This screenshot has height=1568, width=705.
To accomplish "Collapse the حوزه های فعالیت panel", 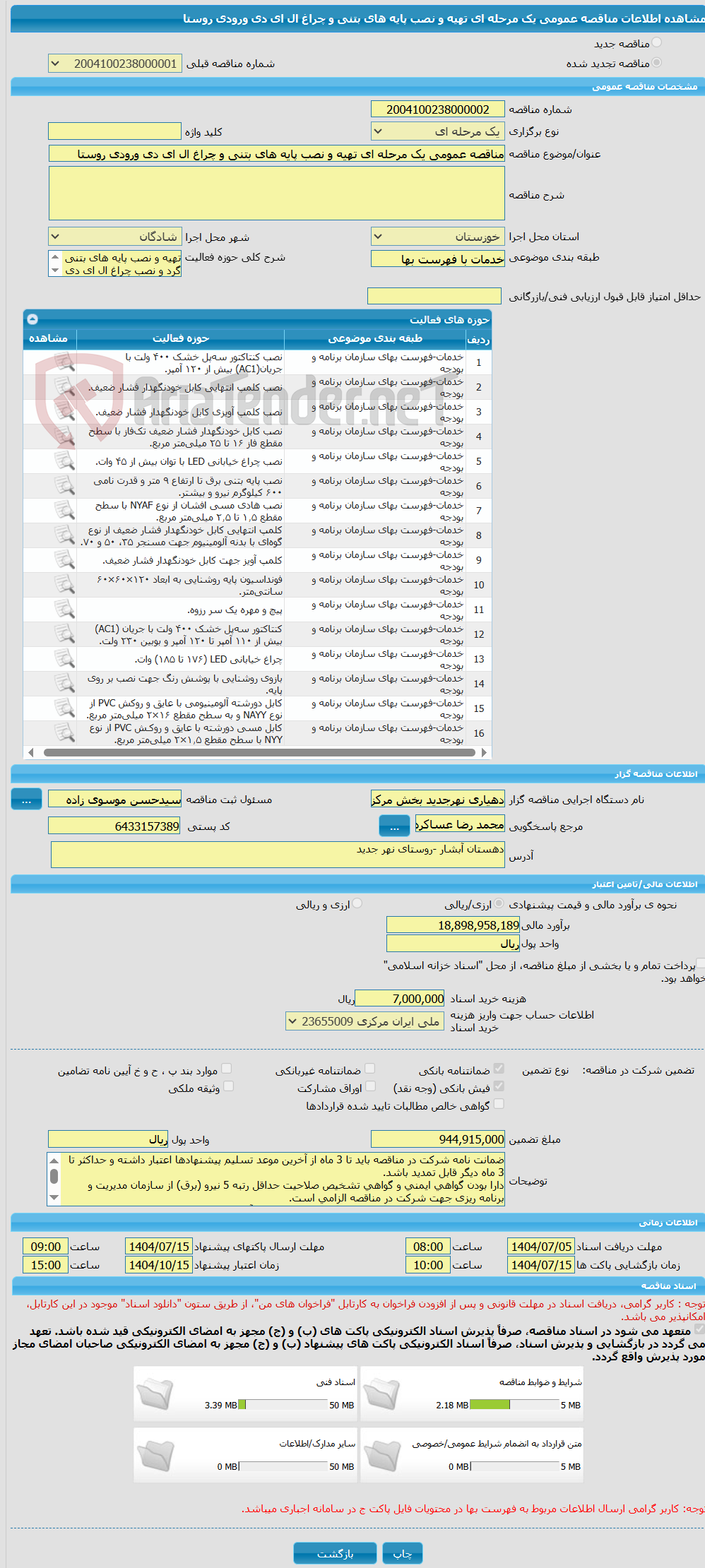I will coord(32,319).
